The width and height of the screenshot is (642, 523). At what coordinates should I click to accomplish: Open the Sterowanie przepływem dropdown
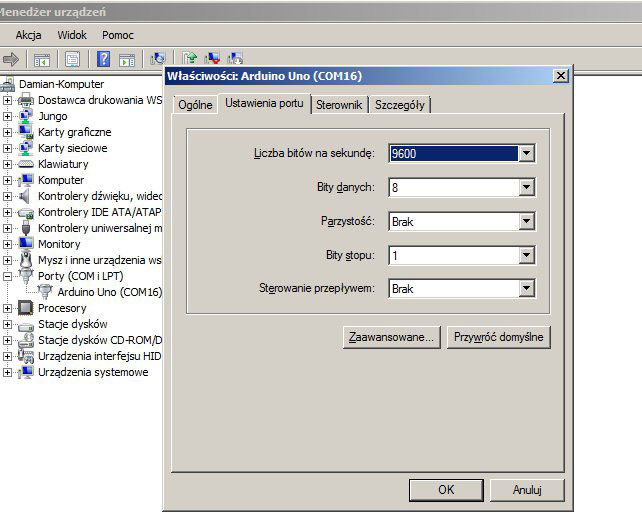coord(526,288)
